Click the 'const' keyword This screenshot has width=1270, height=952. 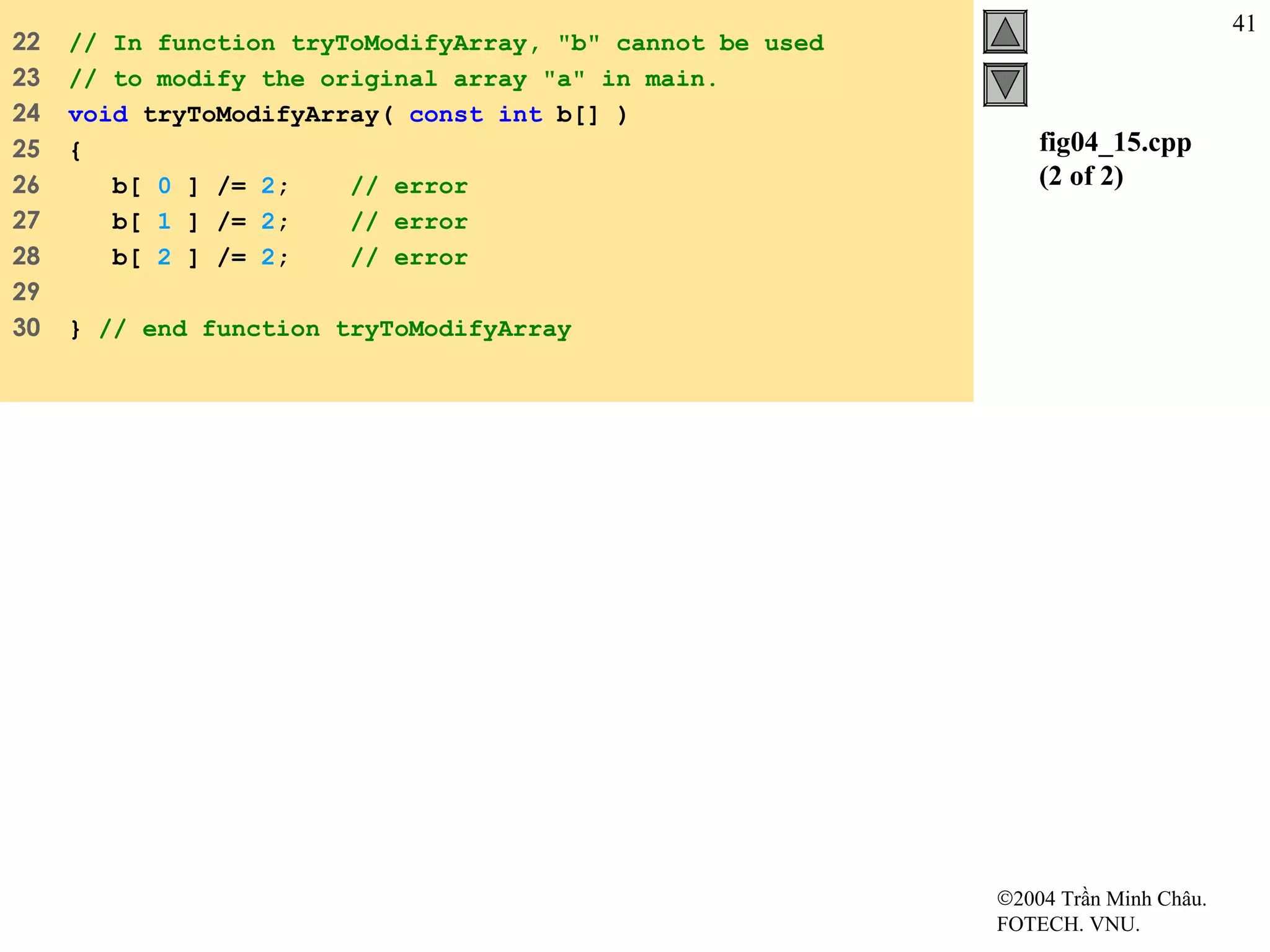(x=446, y=115)
